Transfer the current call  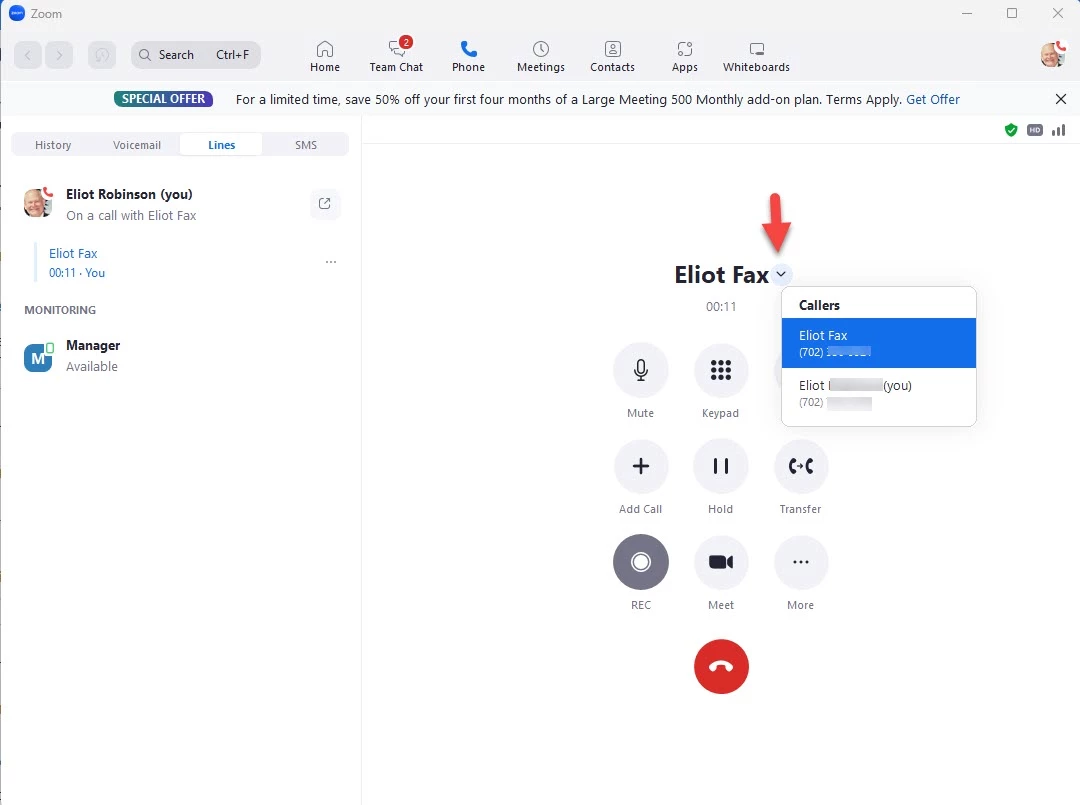click(x=800, y=466)
